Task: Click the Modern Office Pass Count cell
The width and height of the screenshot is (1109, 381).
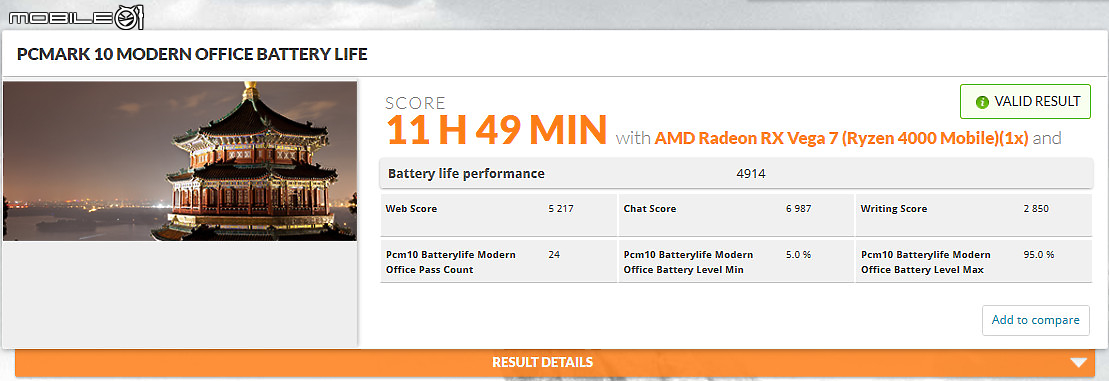Action: click(498, 262)
